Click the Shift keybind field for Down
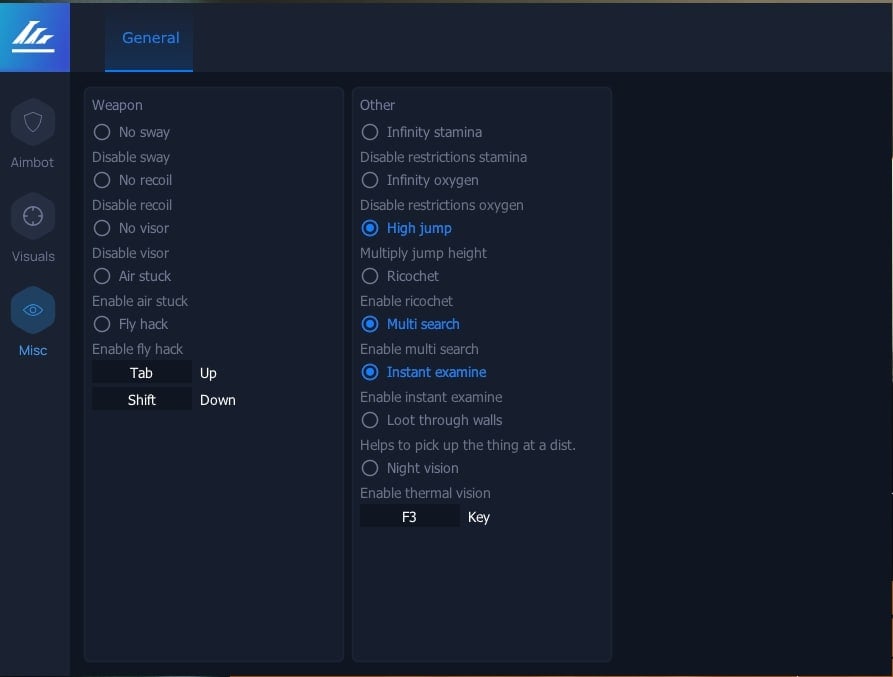893x677 pixels. (x=142, y=400)
